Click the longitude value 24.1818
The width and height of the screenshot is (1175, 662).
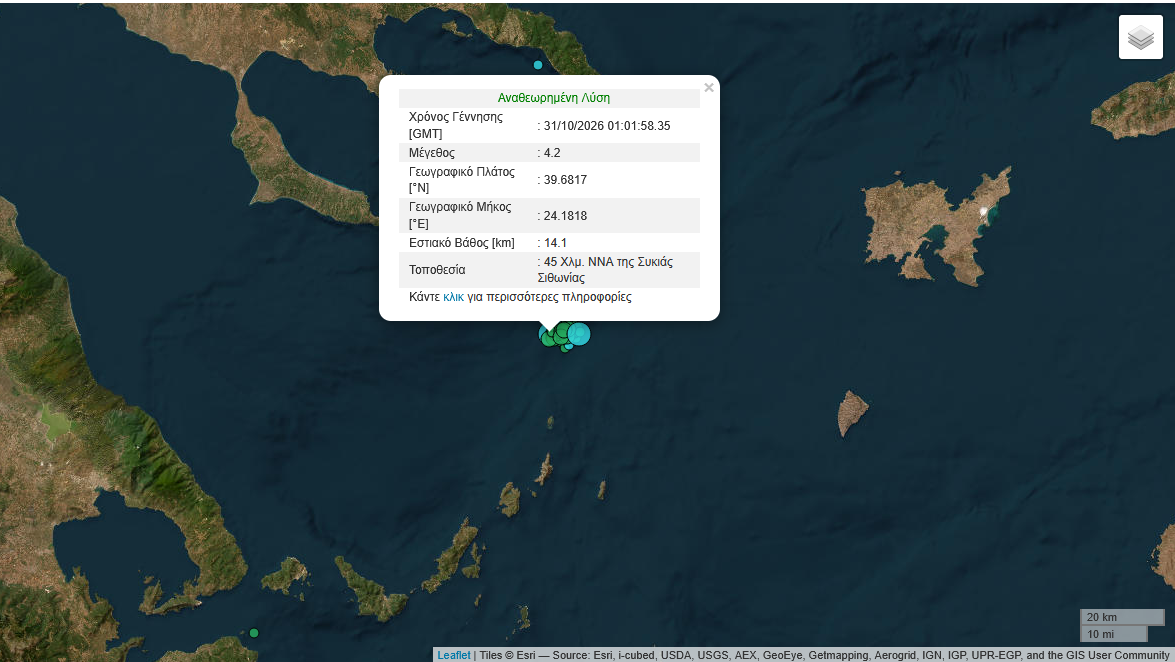point(565,216)
